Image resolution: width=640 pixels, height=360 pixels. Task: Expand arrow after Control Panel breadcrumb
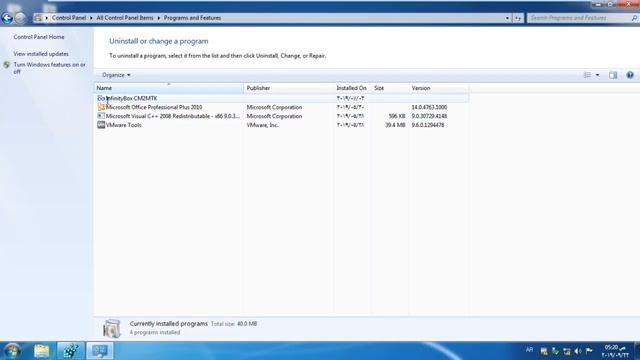click(91, 18)
